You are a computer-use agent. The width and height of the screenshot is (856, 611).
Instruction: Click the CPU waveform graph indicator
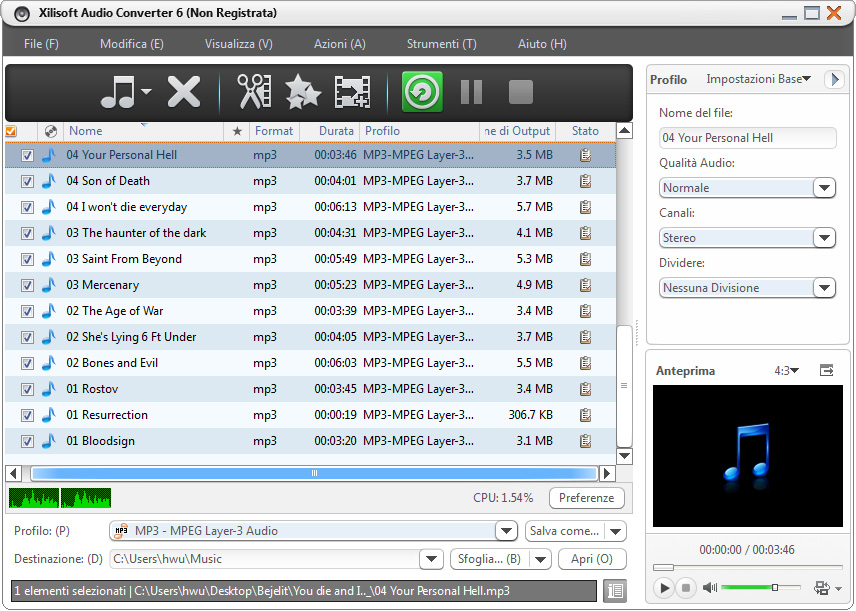coord(60,498)
